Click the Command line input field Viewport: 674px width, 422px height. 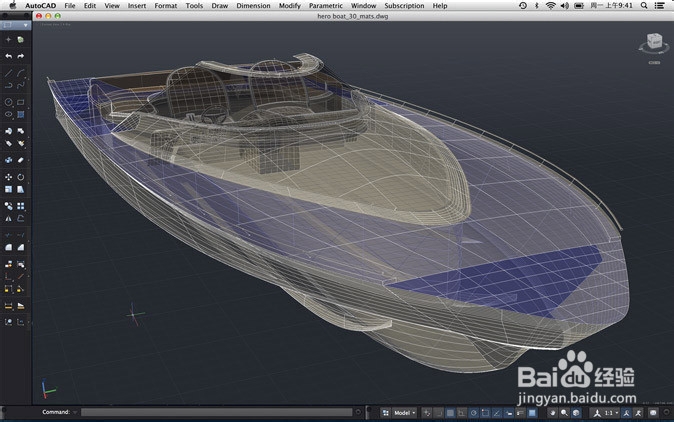coord(218,412)
